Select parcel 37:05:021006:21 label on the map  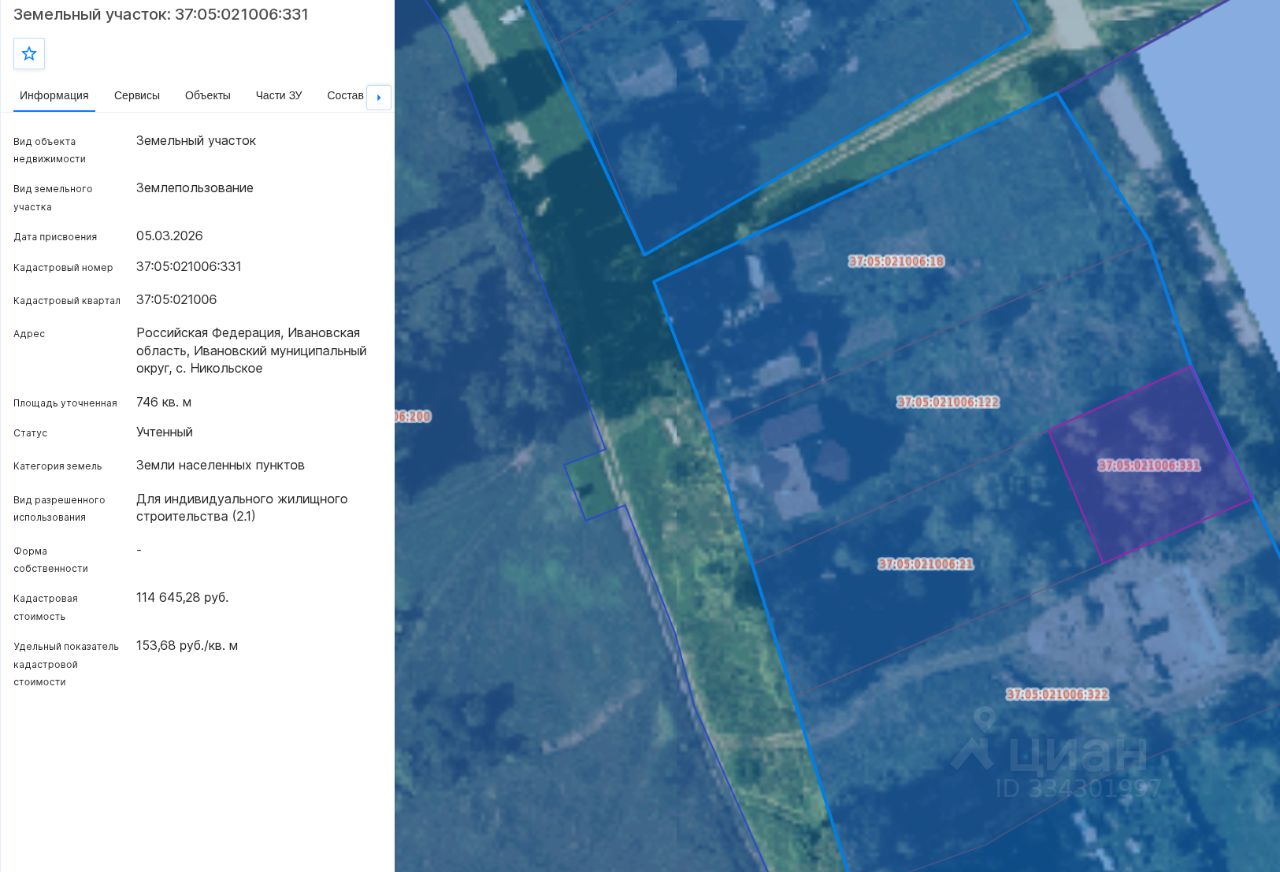click(926, 564)
